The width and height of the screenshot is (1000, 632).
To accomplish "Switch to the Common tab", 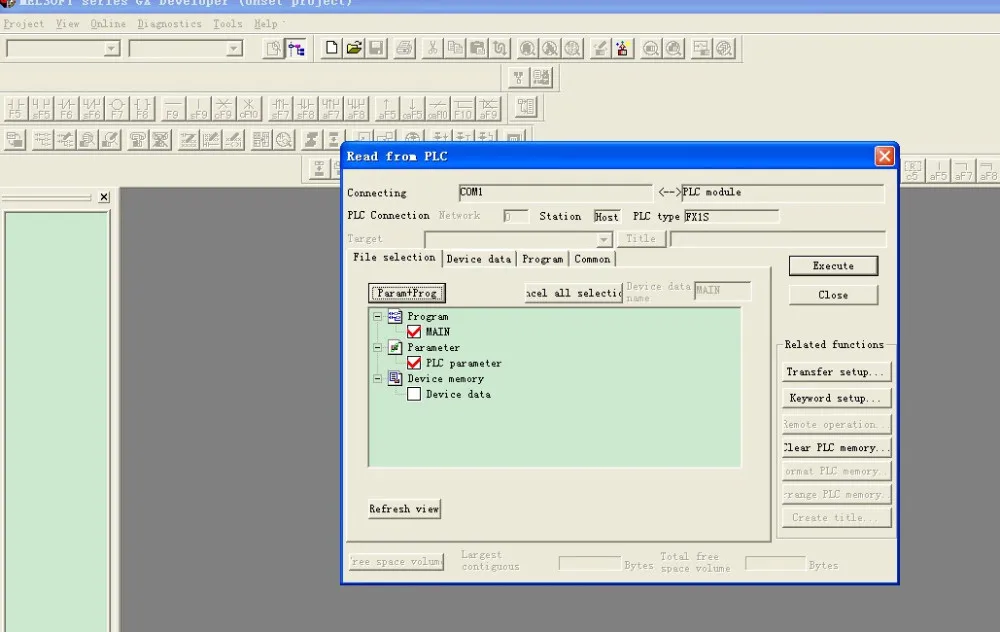I will point(592,259).
